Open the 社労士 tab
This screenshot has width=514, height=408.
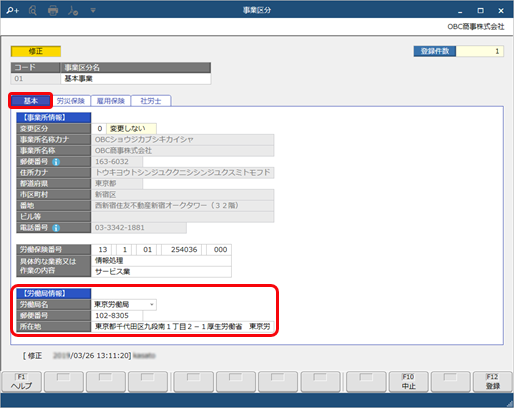pyautogui.click(x=151, y=101)
